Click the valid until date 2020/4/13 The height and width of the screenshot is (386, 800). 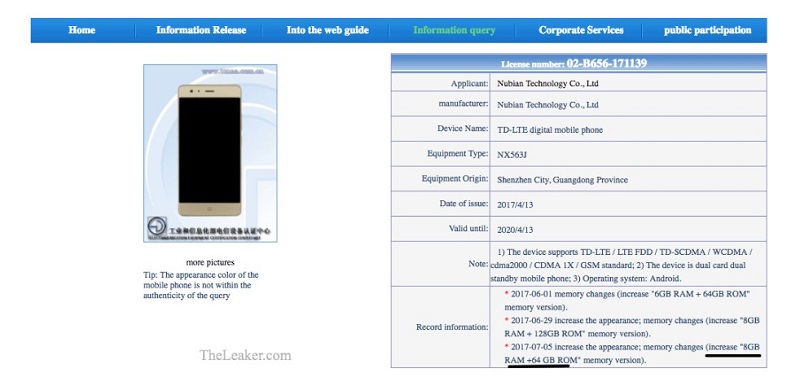click(x=515, y=229)
